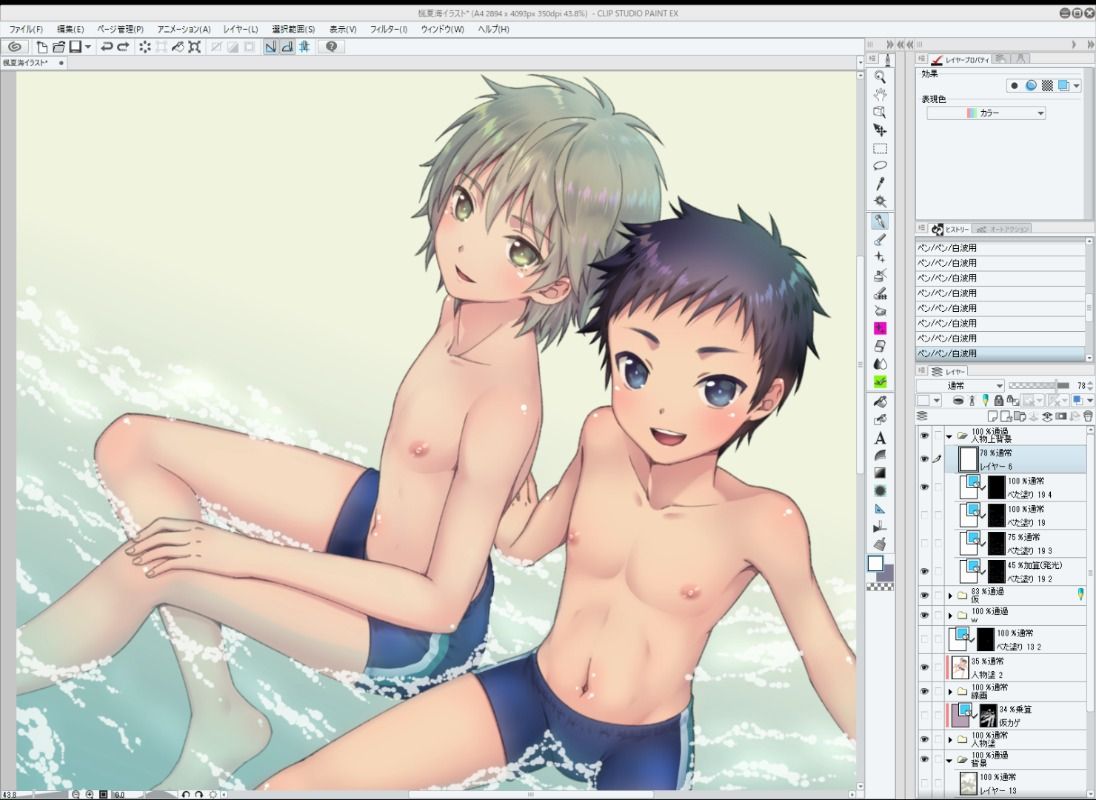
Task: Select the Blend (droplets) tool
Action: [880, 364]
